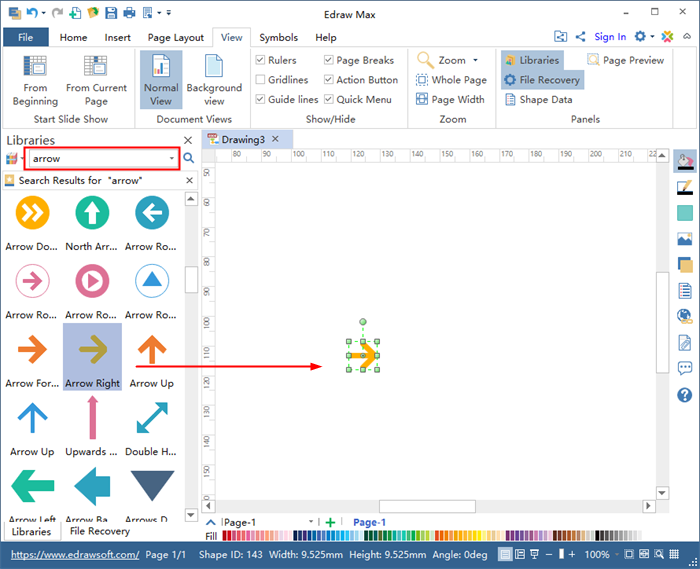Pick a dark blue swatch from Fill color bar
The width and height of the screenshot is (700, 569).
click(296, 535)
